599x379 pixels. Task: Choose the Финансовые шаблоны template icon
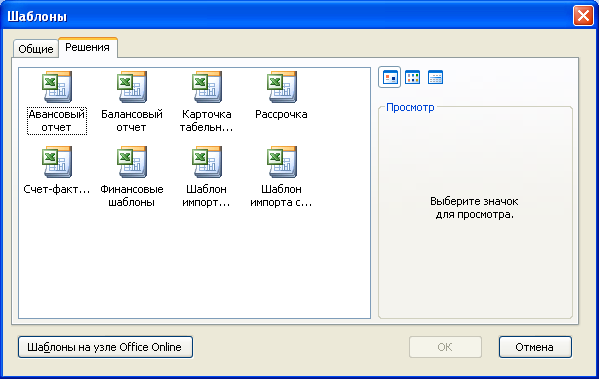[x=132, y=162]
